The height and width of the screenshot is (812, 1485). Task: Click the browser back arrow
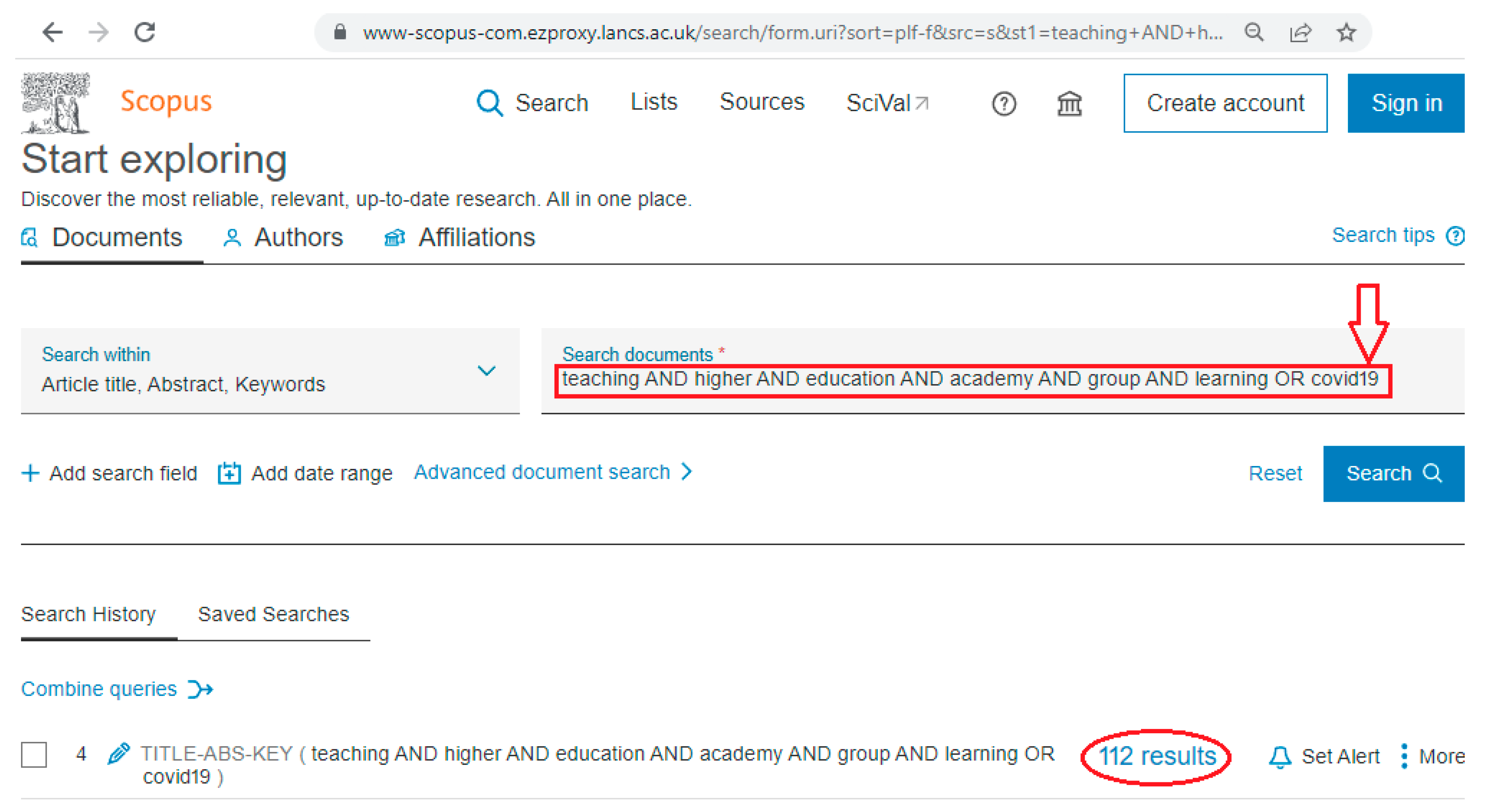click(x=53, y=32)
